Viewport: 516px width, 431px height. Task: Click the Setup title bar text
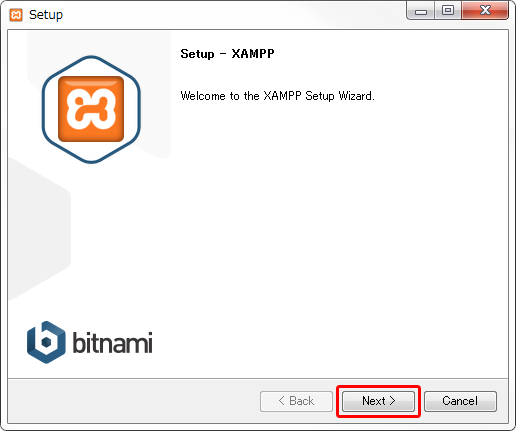point(46,15)
